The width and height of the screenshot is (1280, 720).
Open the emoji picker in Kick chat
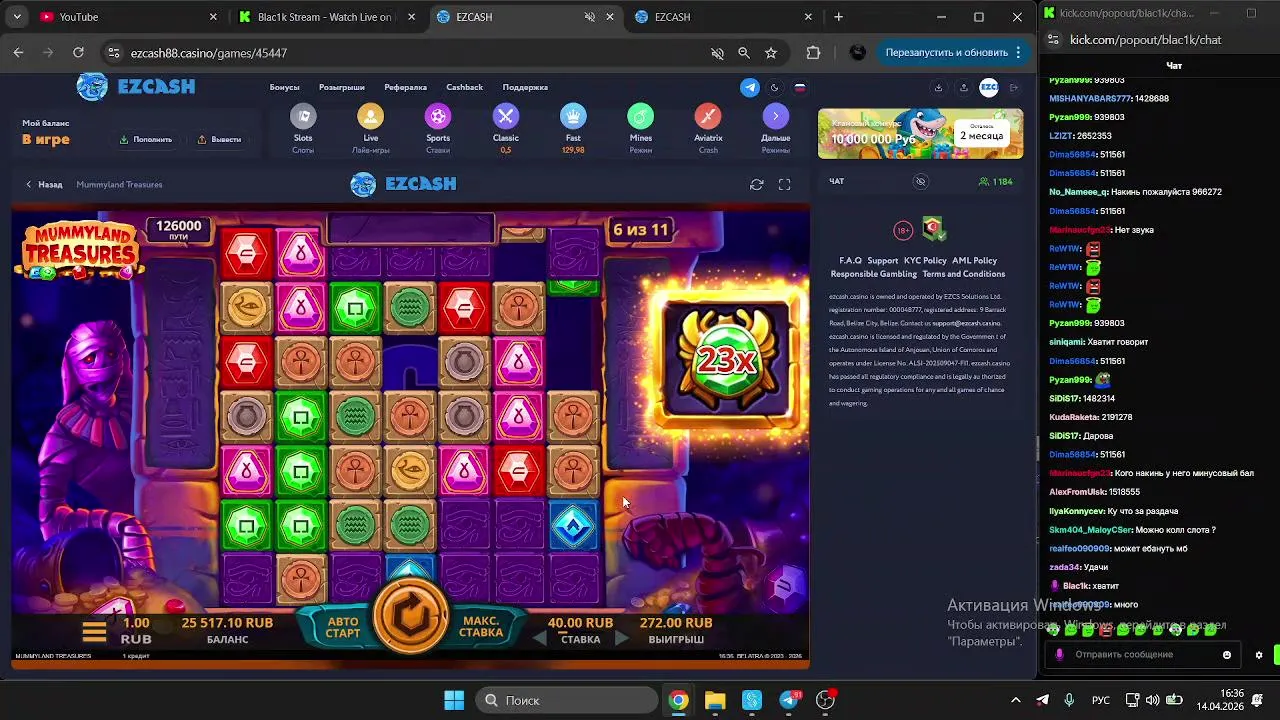click(x=1227, y=655)
